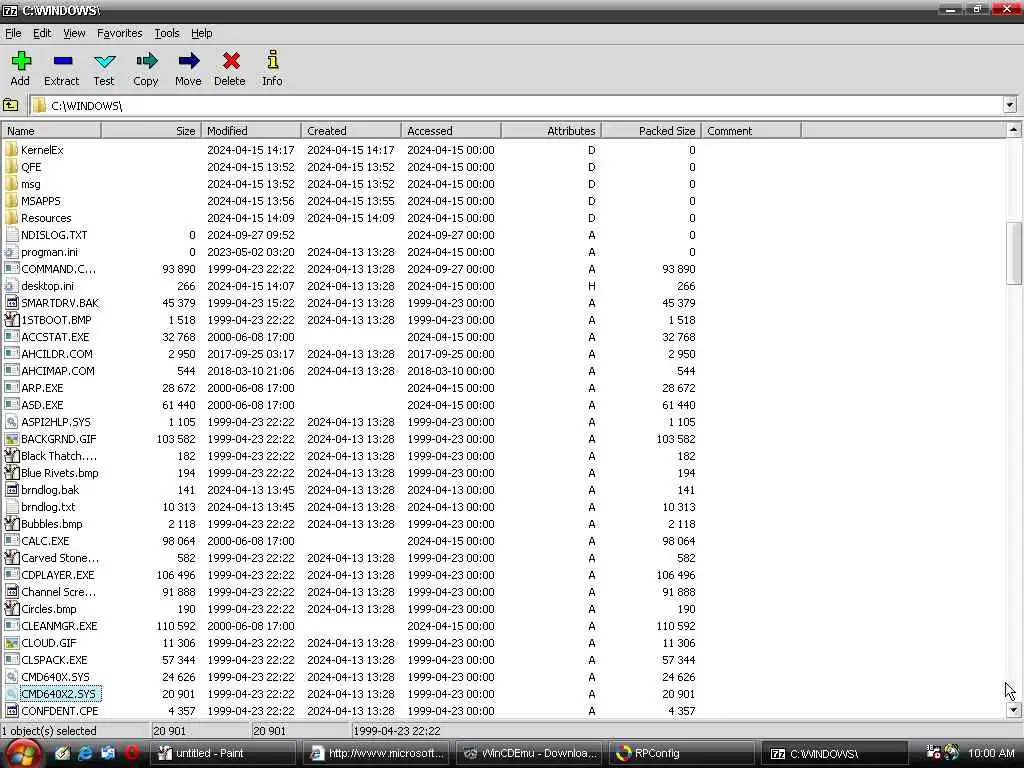This screenshot has width=1024, height=768.
Task: Expand the address bar path dropdown
Action: tap(1010, 105)
